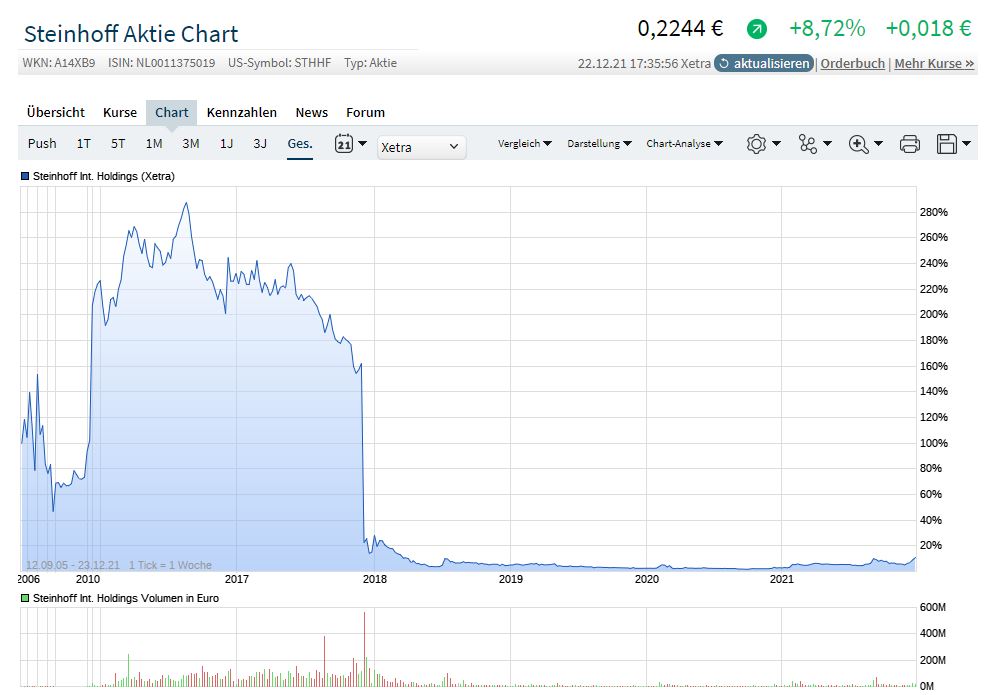The width and height of the screenshot is (989, 695).
Task: Click the 22.12.21 17:35:56 Xetra timestamp
Action: [x=644, y=63]
